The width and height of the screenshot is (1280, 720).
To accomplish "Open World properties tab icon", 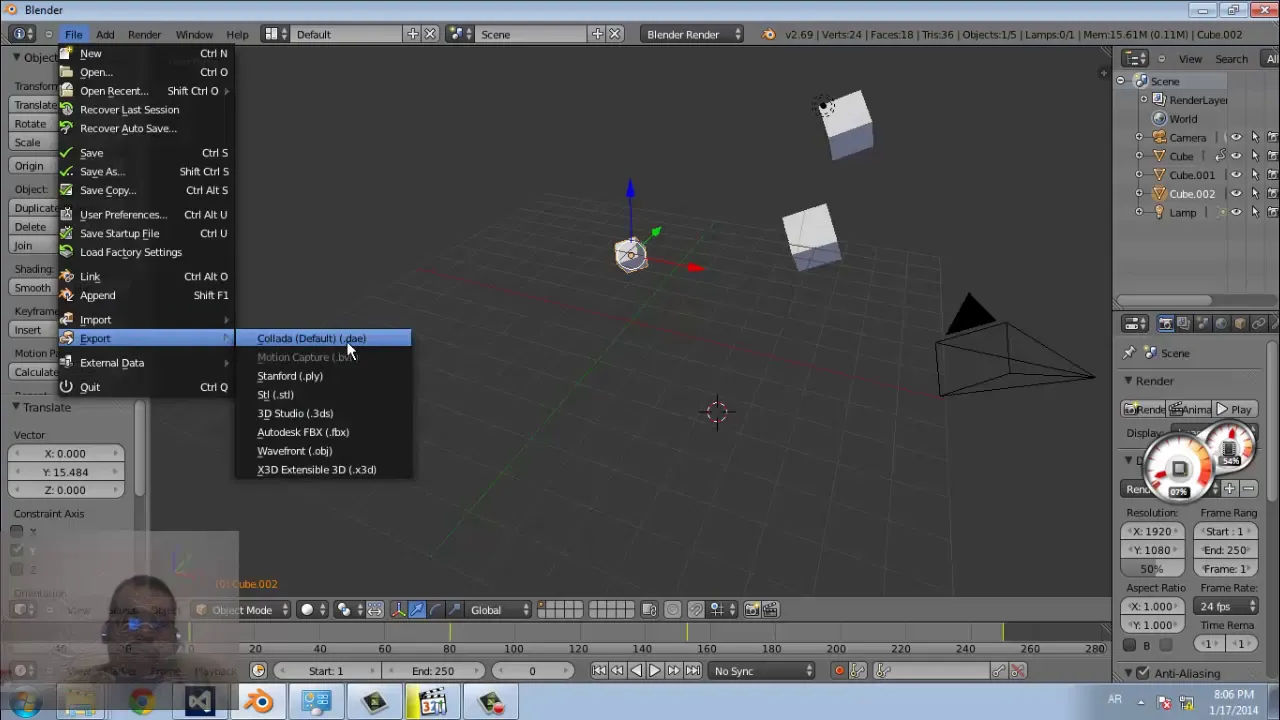I will 1221,324.
